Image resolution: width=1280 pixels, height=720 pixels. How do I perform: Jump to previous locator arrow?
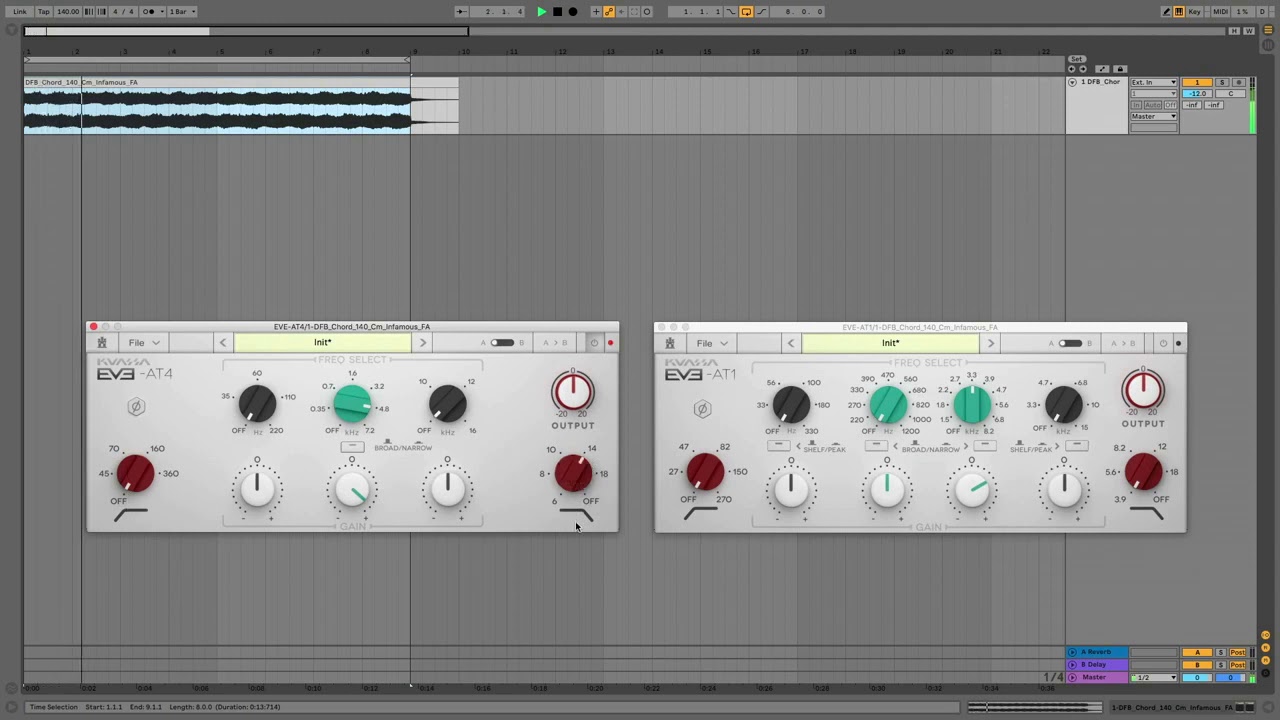(1072, 69)
